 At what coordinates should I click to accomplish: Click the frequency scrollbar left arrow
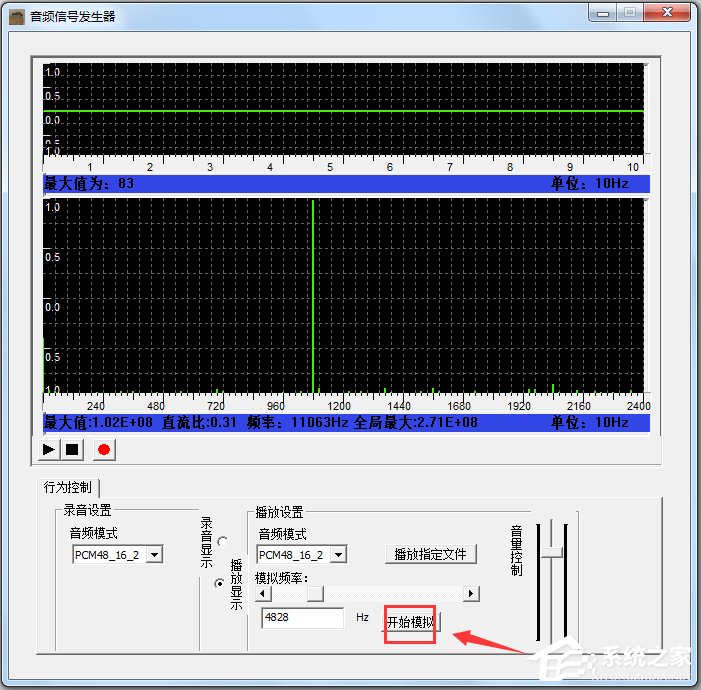[x=263, y=593]
